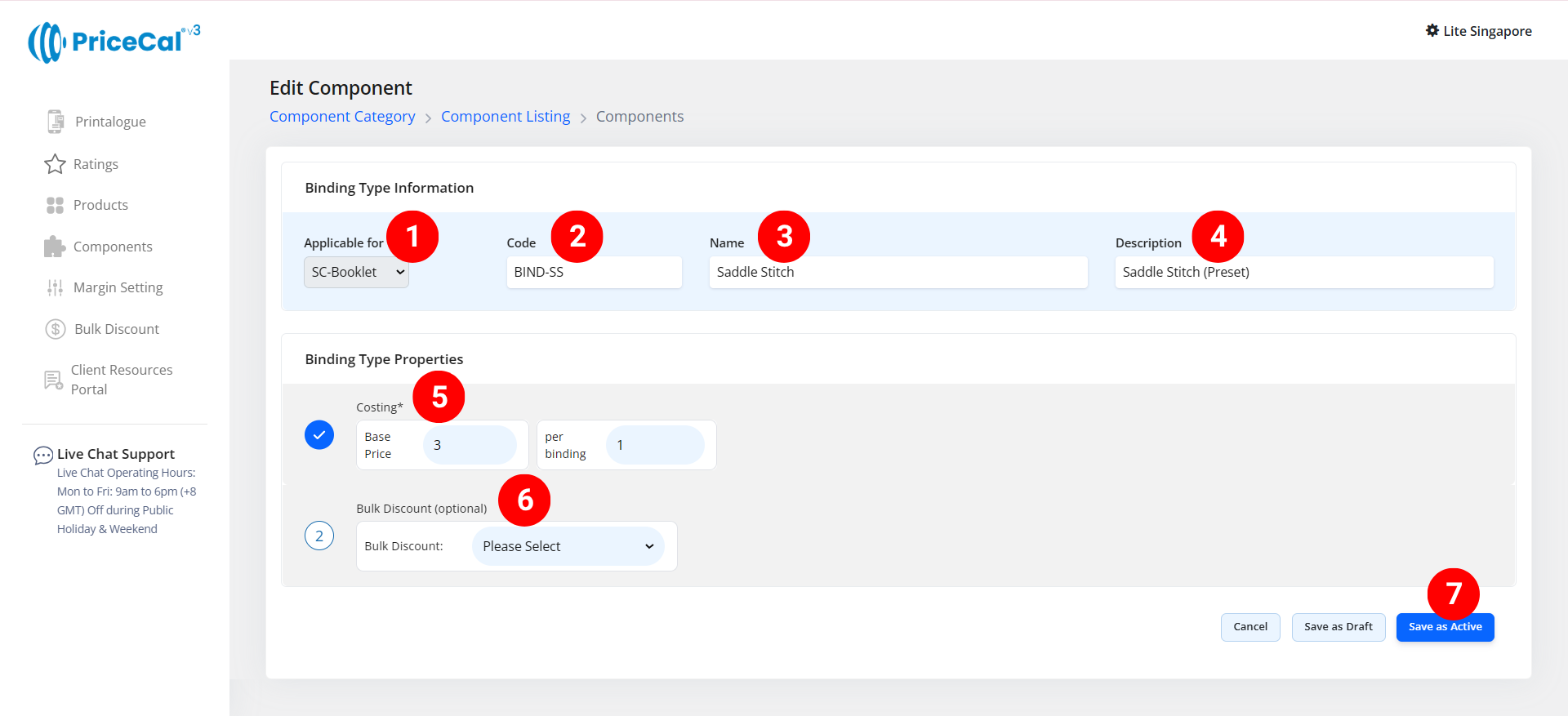The image size is (1568, 716).
Task: Open the Lite Singapore settings gear
Action: pos(1432,31)
